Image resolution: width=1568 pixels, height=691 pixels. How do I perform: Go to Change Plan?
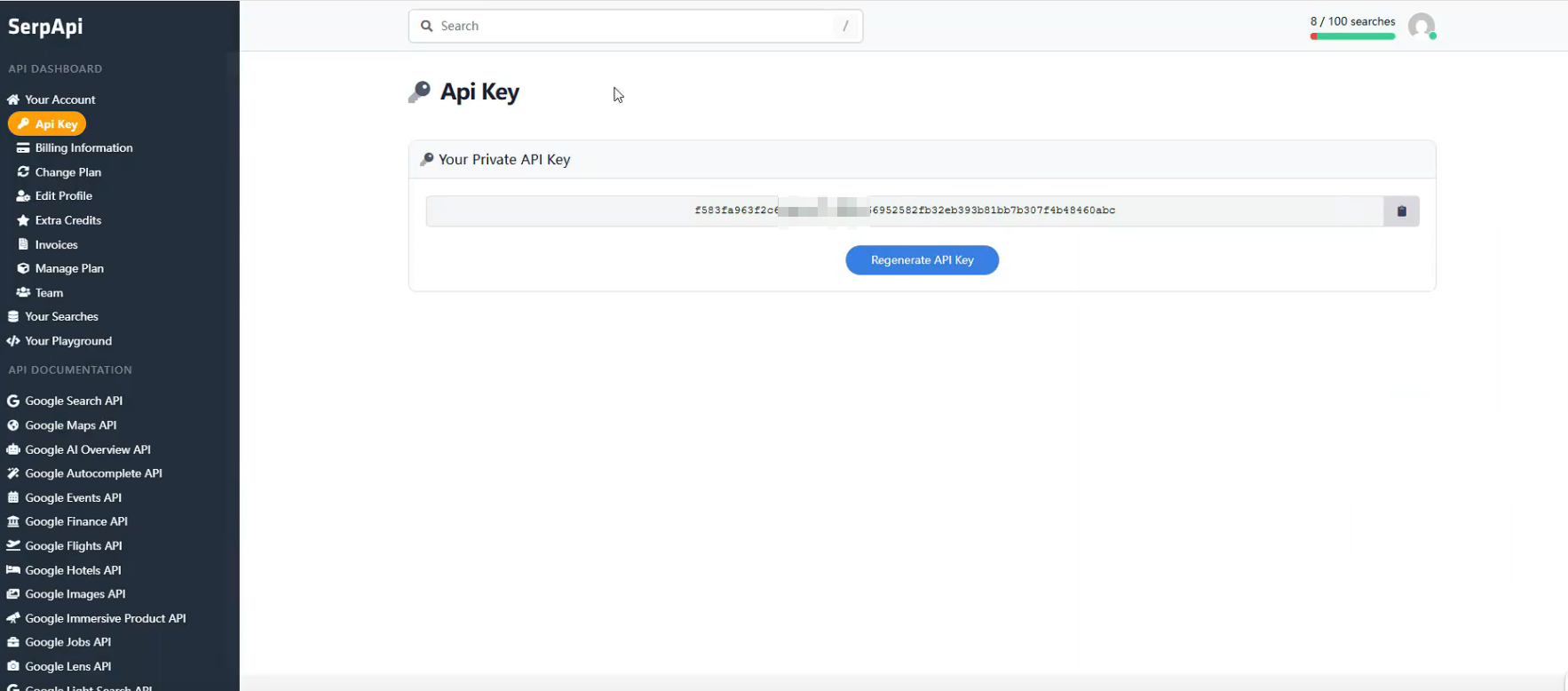coord(67,172)
